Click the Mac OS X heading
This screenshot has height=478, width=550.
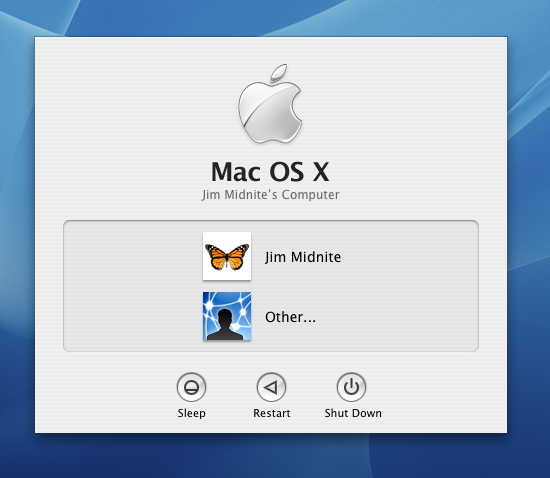(270, 171)
